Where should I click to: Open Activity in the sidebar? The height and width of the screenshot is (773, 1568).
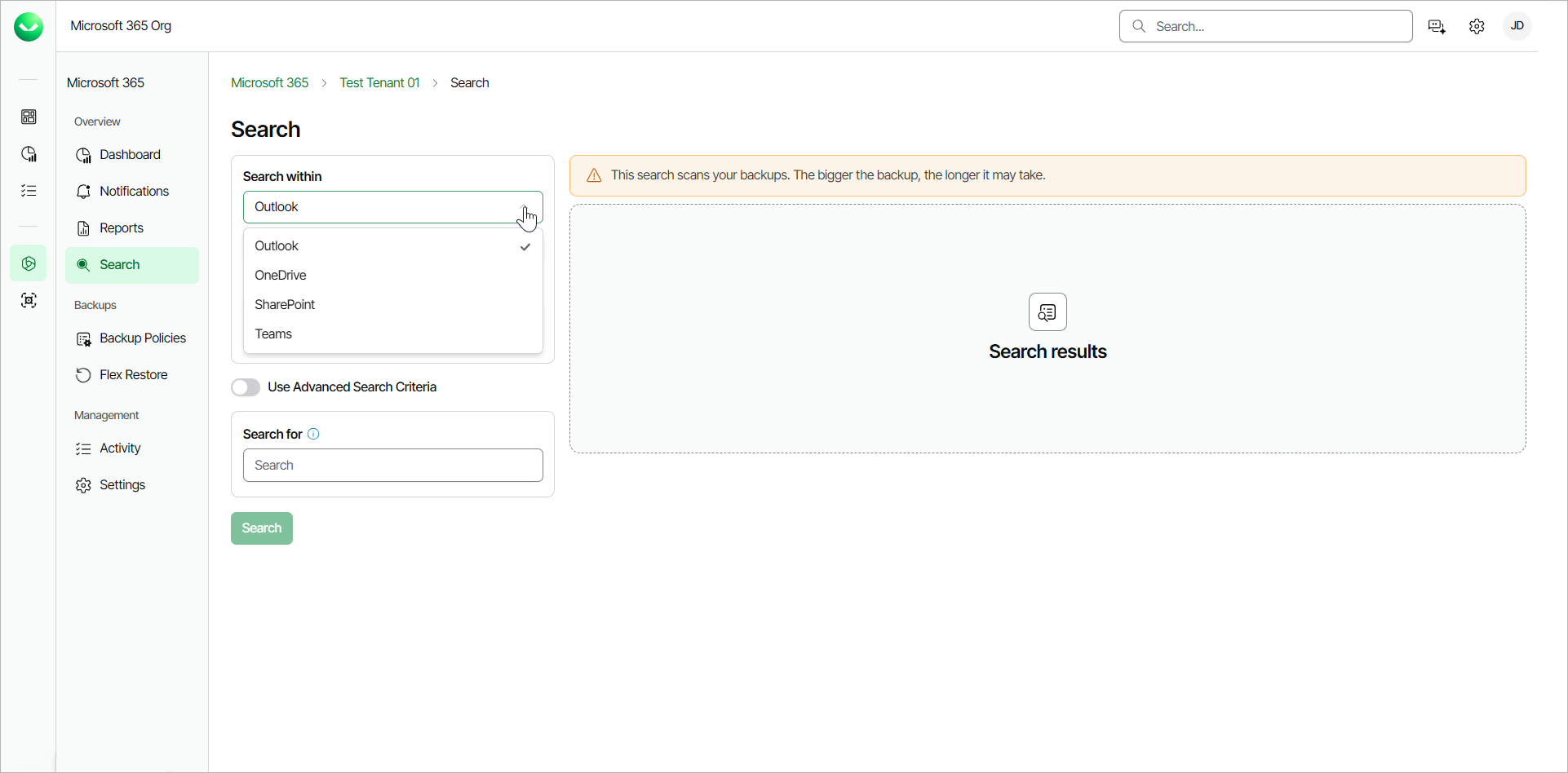(x=132, y=448)
